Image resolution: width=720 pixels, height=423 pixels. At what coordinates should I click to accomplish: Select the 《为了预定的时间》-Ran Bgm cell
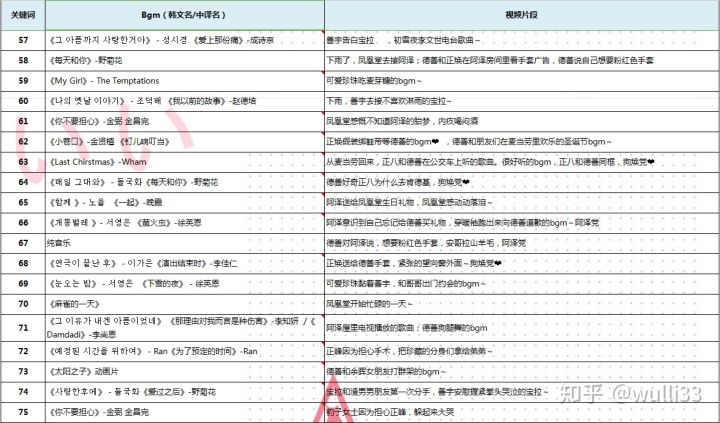tap(185, 351)
